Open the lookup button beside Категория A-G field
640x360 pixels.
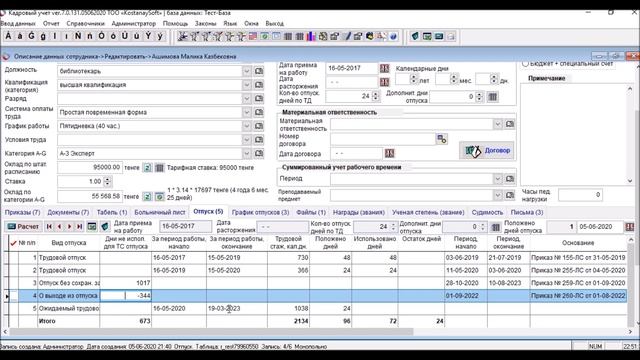coord(259,153)
